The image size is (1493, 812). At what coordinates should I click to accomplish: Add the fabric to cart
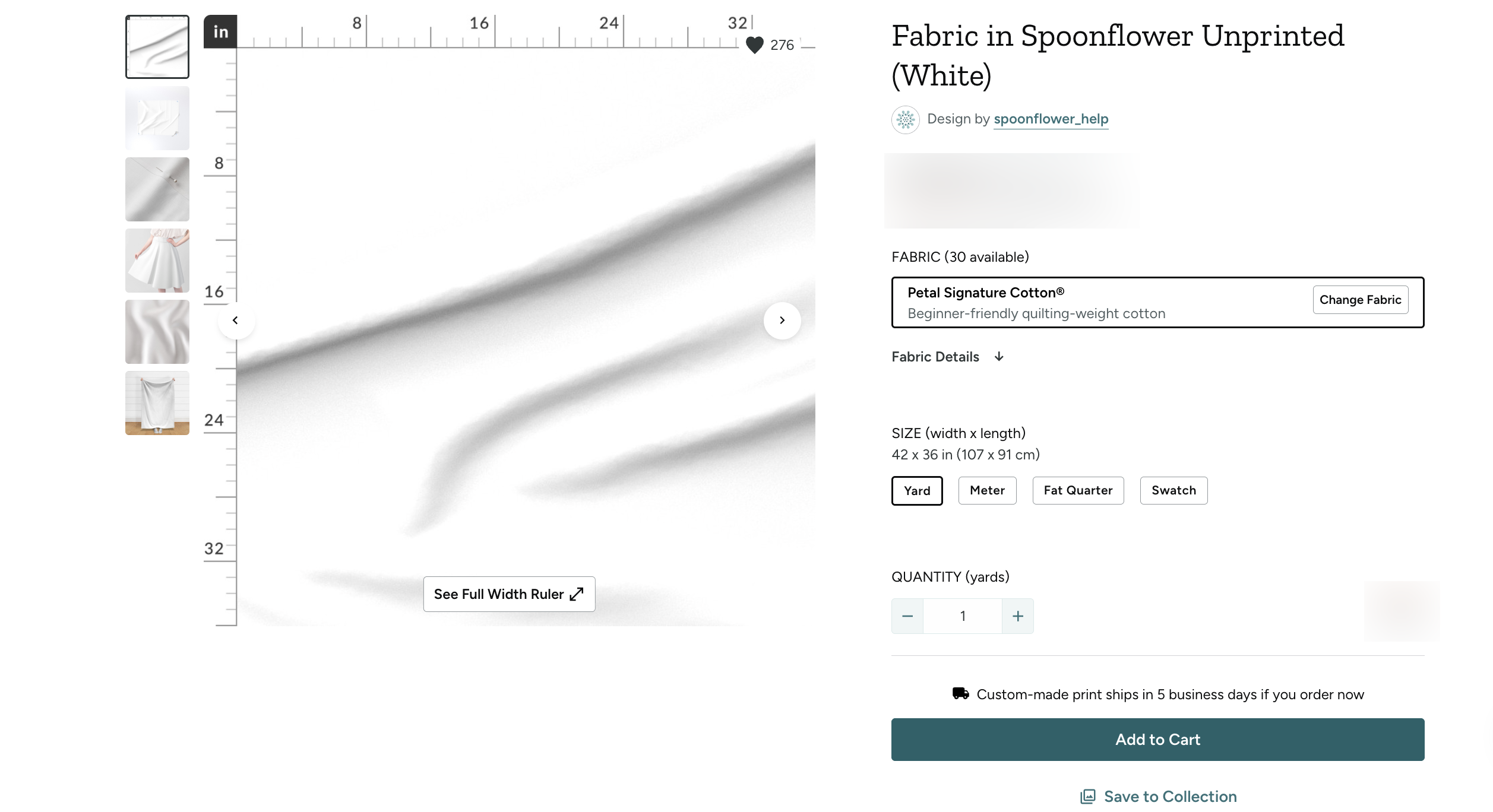(x=1157, y=740)
